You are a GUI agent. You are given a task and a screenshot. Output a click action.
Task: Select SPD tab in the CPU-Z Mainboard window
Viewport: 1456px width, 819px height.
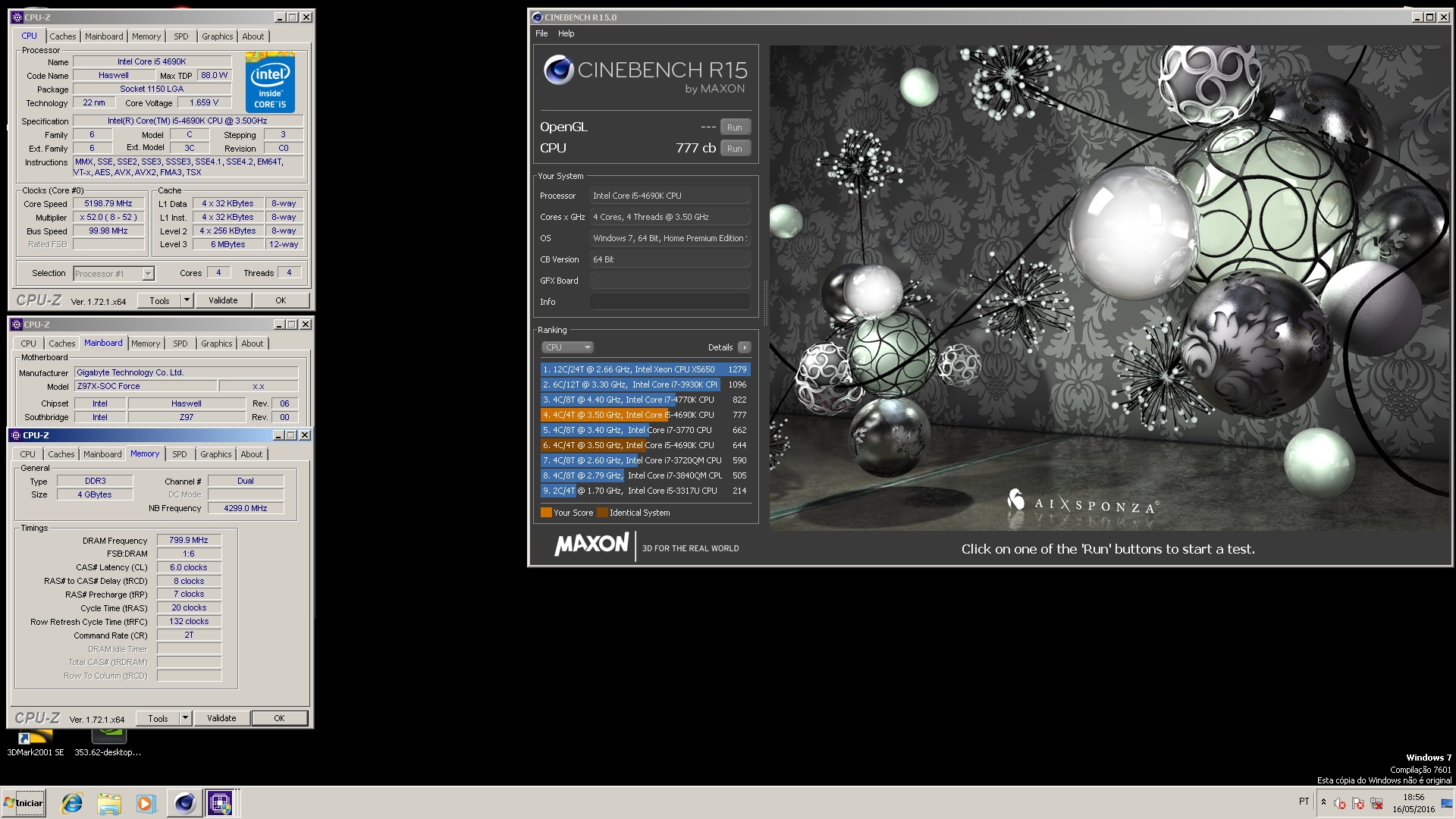[x=180, y=344]
